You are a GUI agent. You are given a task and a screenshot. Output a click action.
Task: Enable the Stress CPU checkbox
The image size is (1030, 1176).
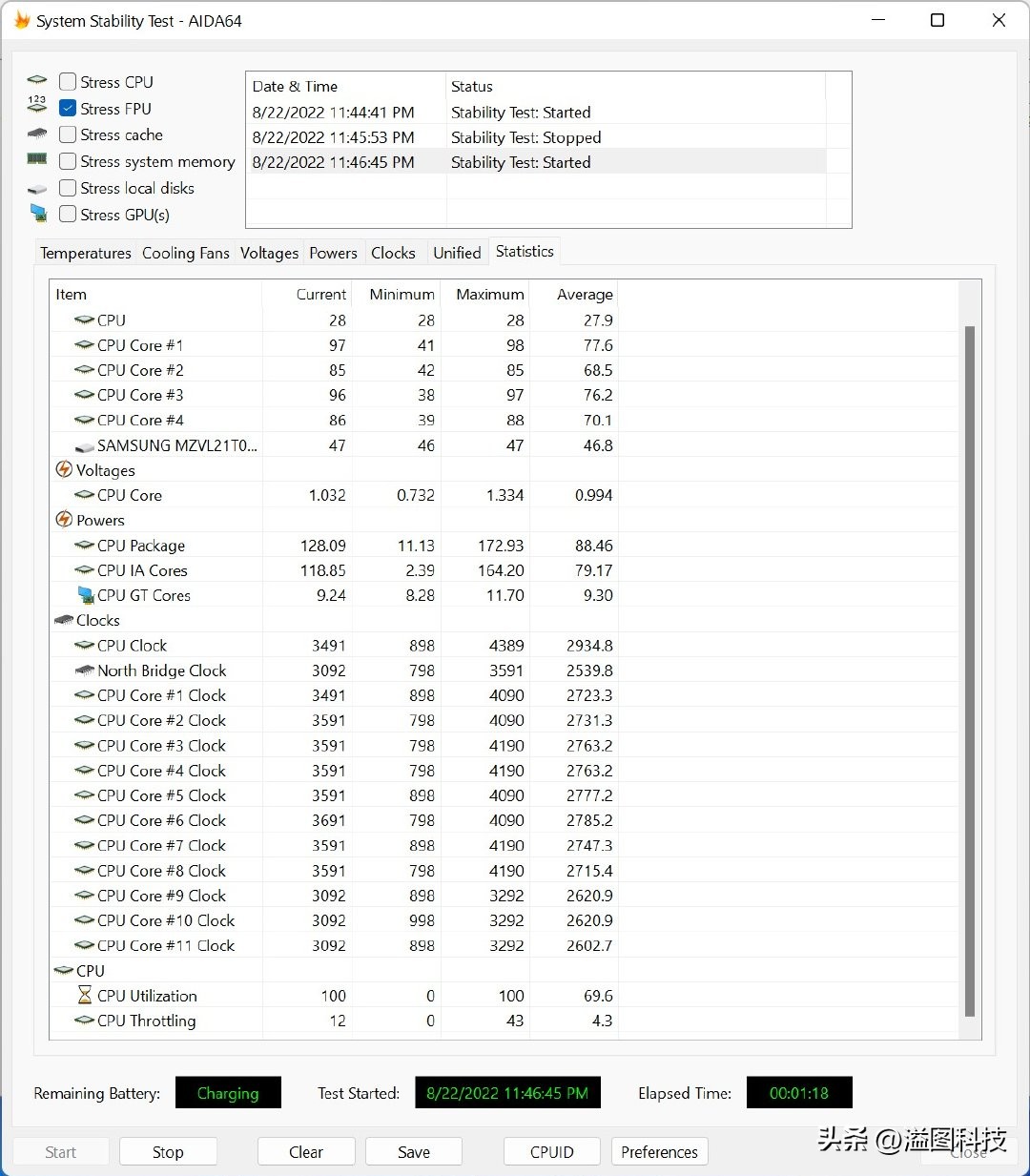coord(67,81)
